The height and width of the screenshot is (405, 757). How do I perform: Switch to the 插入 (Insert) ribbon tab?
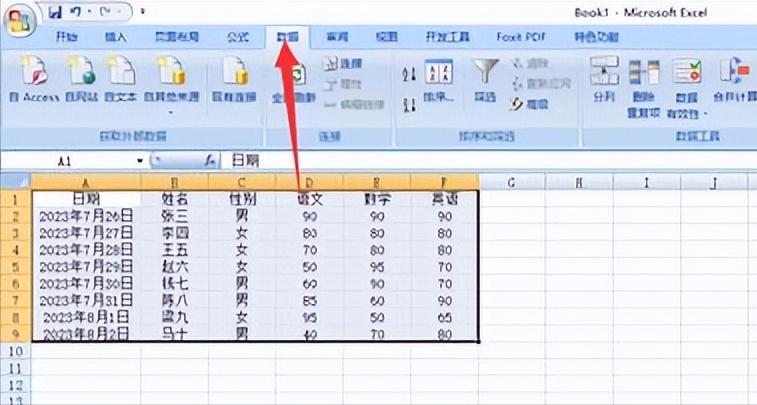tap(116, 37)
